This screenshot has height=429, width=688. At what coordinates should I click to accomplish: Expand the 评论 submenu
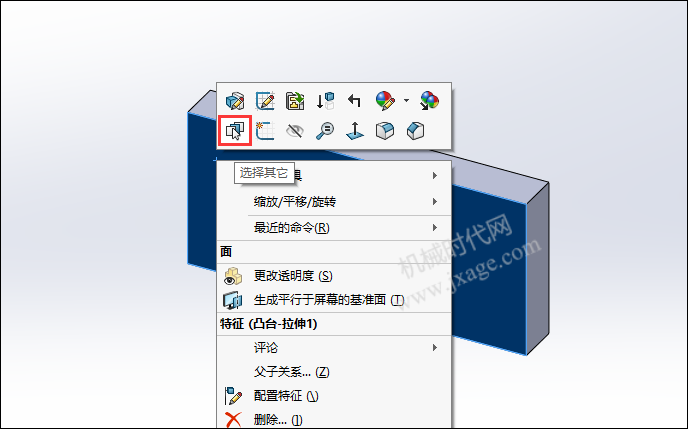(334, 347)
